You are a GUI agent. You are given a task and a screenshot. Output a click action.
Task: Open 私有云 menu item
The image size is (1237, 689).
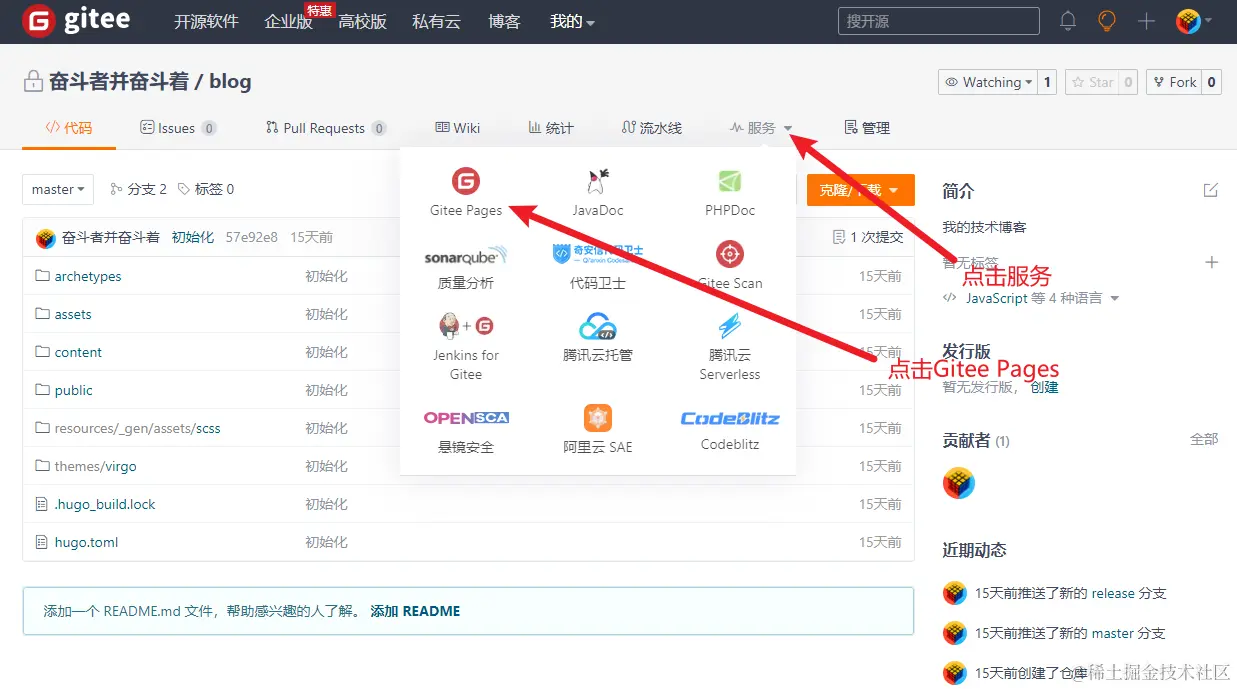(436, 21)
